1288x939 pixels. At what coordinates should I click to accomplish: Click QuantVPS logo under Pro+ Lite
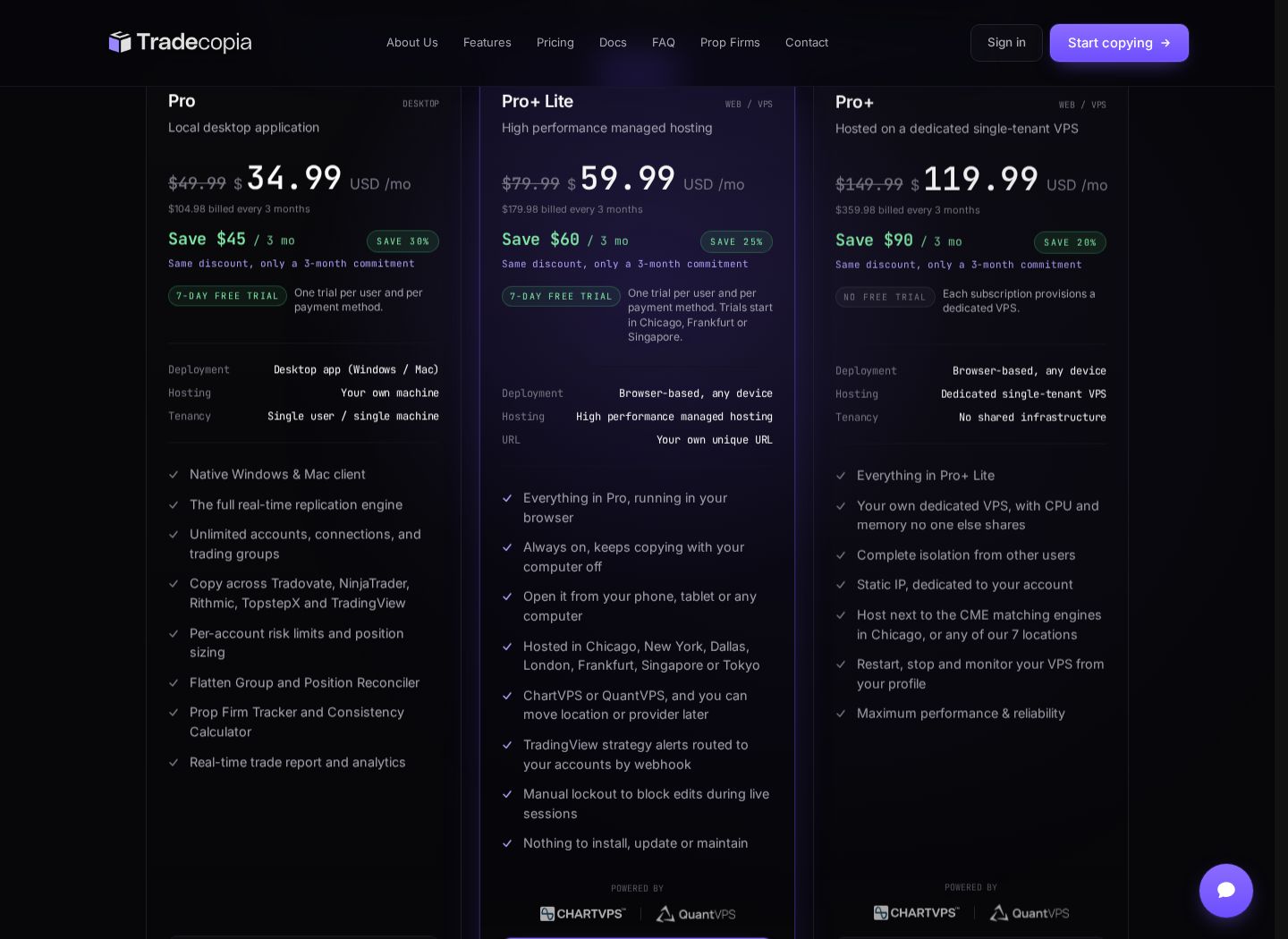pos(696,914)
